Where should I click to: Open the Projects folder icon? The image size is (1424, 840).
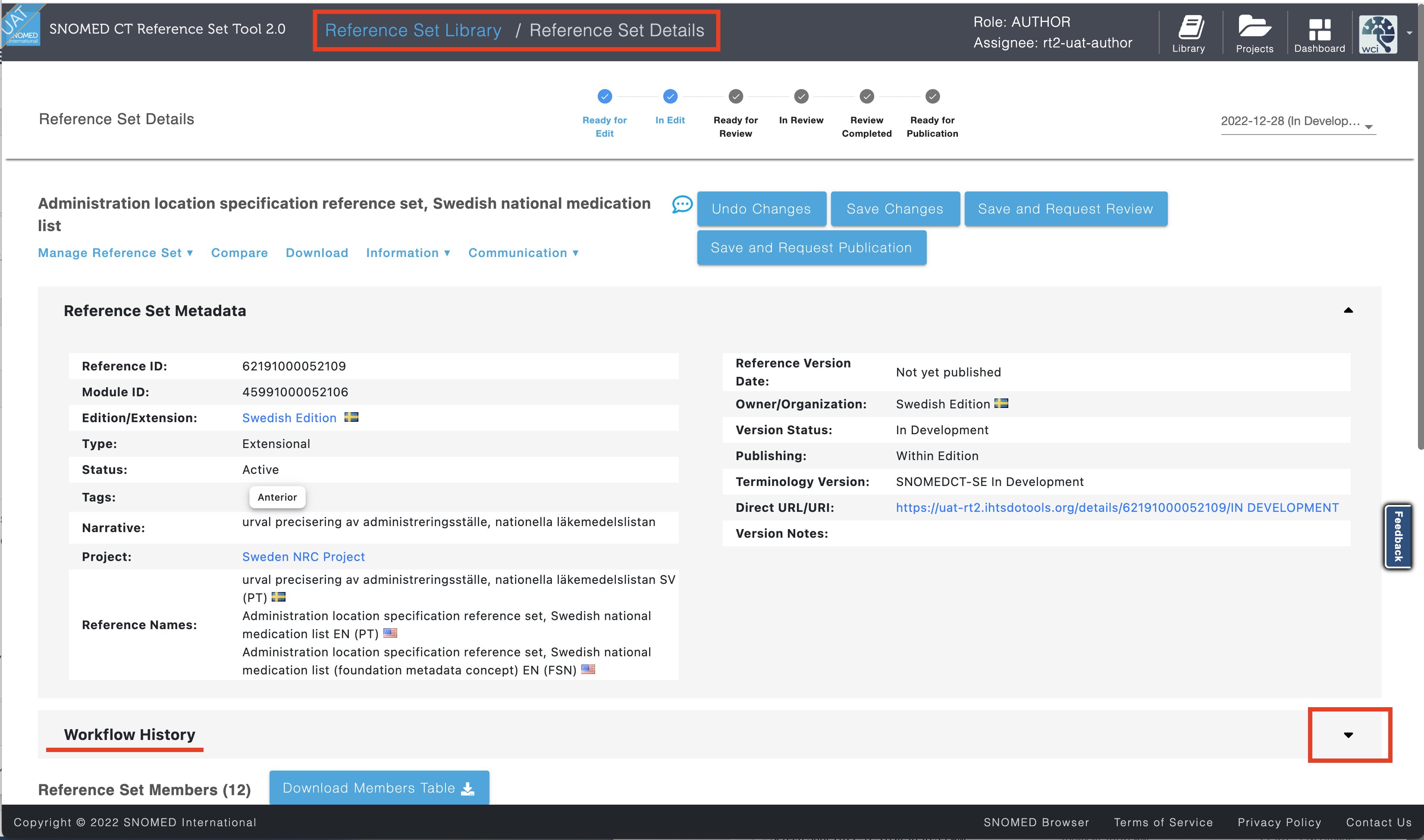[x=1254, y=34]
